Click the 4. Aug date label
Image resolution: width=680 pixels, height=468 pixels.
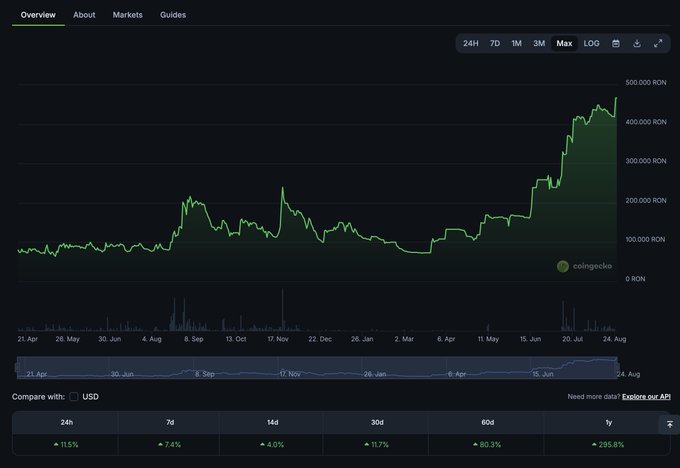pyautogui.click(x=152, y=339)
